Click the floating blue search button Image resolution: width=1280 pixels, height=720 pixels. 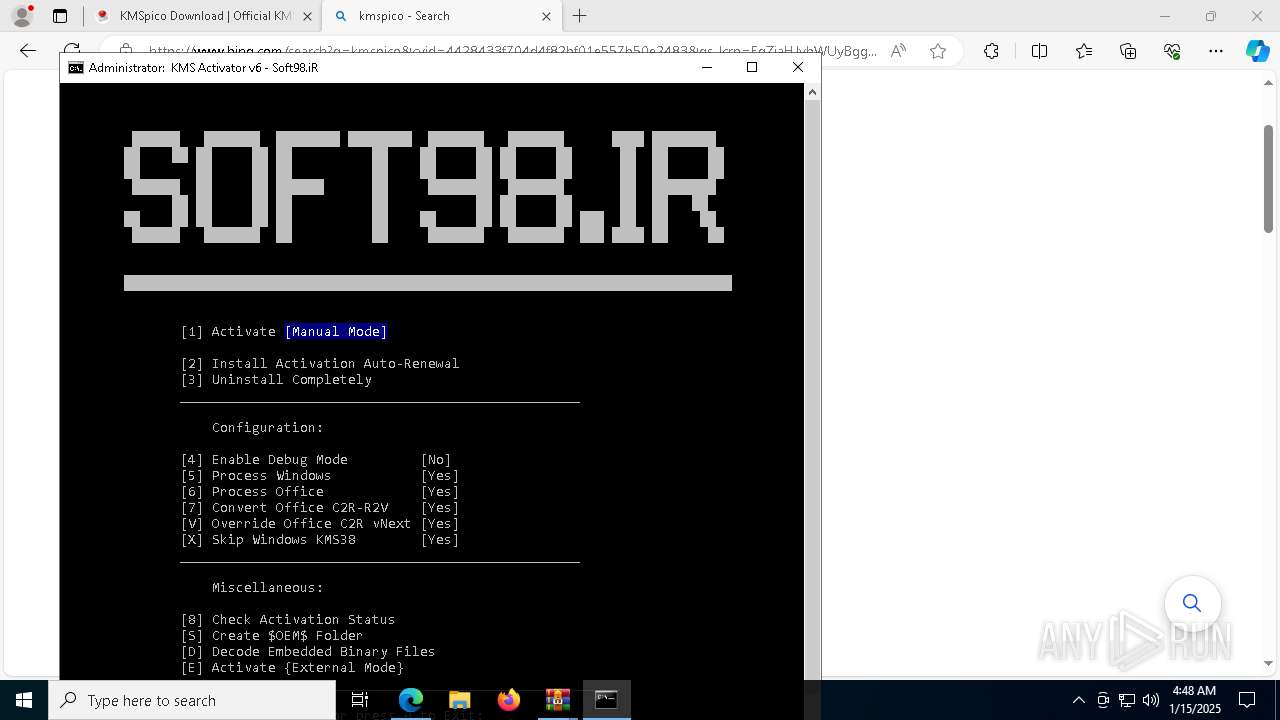1192,603
